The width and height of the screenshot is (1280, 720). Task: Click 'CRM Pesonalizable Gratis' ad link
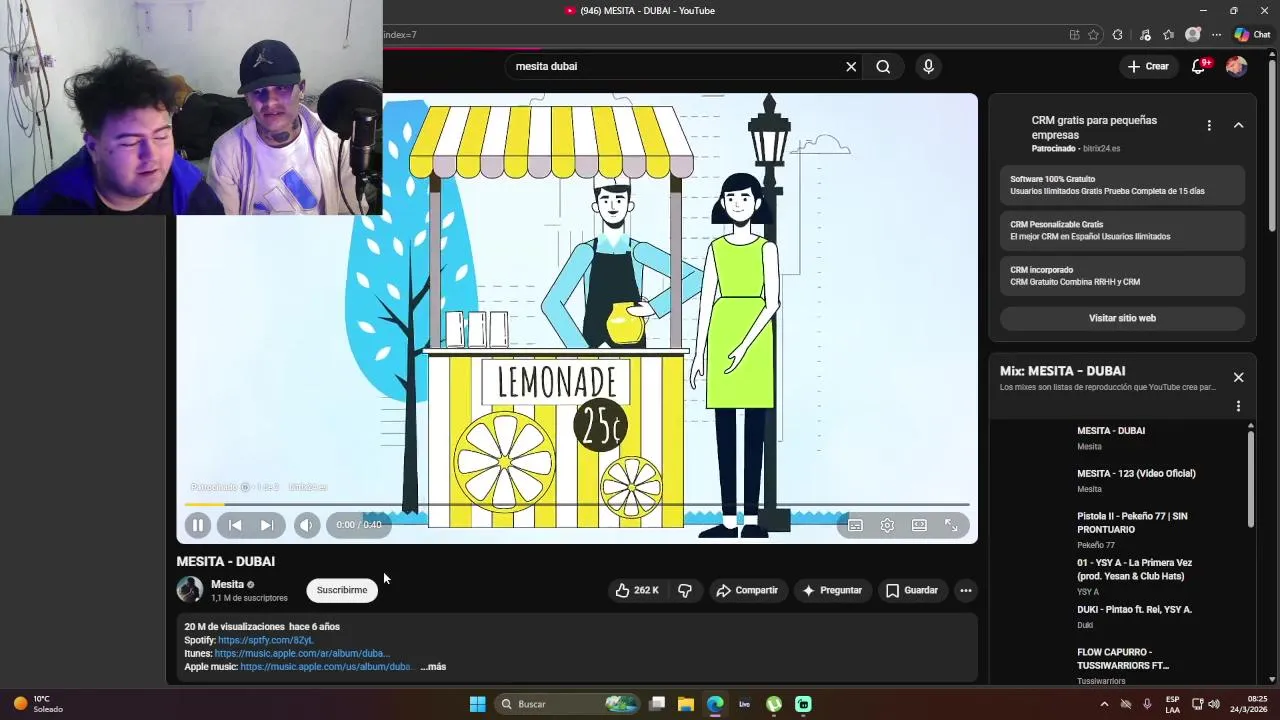coord(1122,230)
